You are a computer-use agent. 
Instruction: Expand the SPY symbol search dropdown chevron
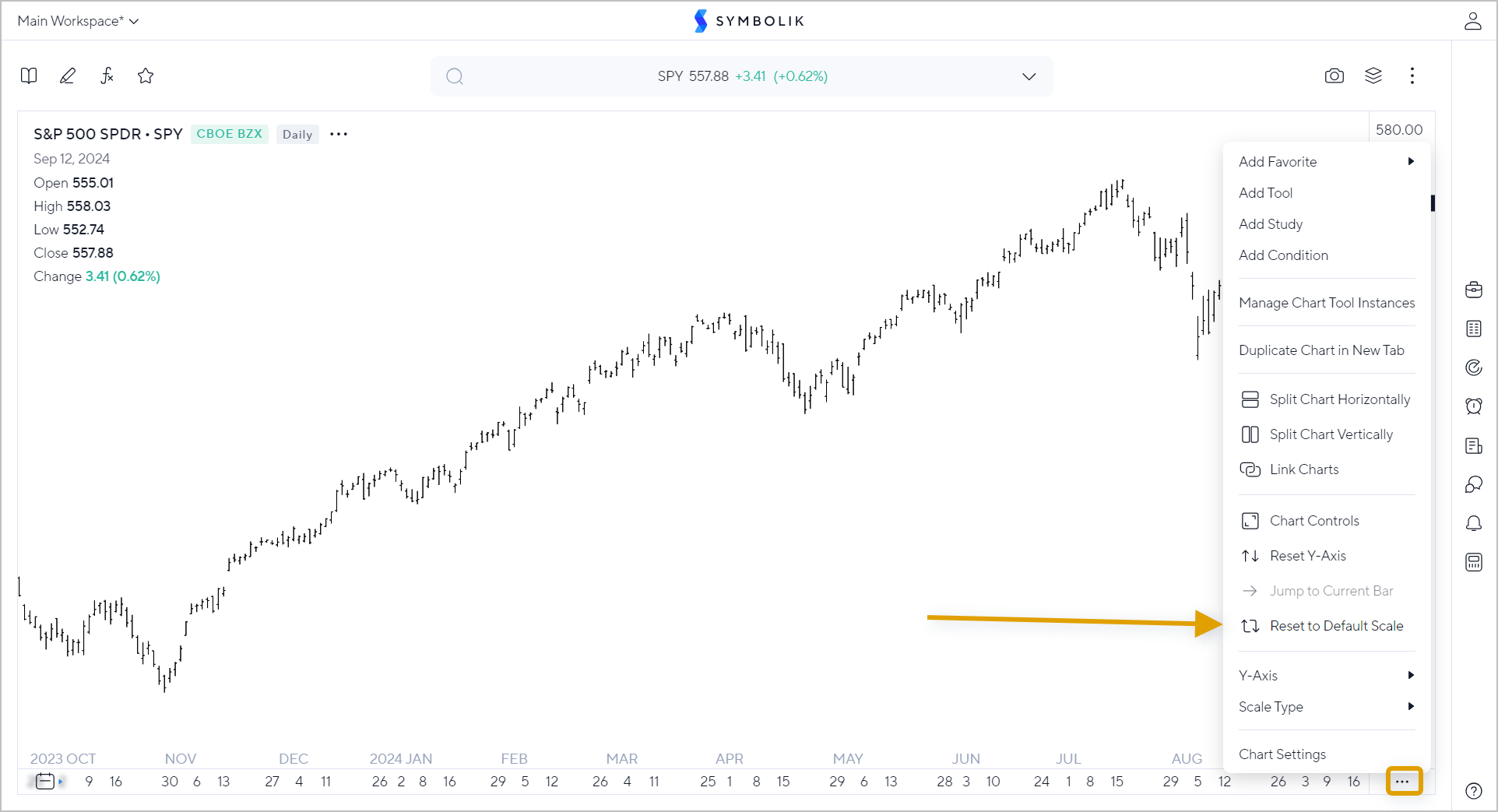[x=1029, y=76]
